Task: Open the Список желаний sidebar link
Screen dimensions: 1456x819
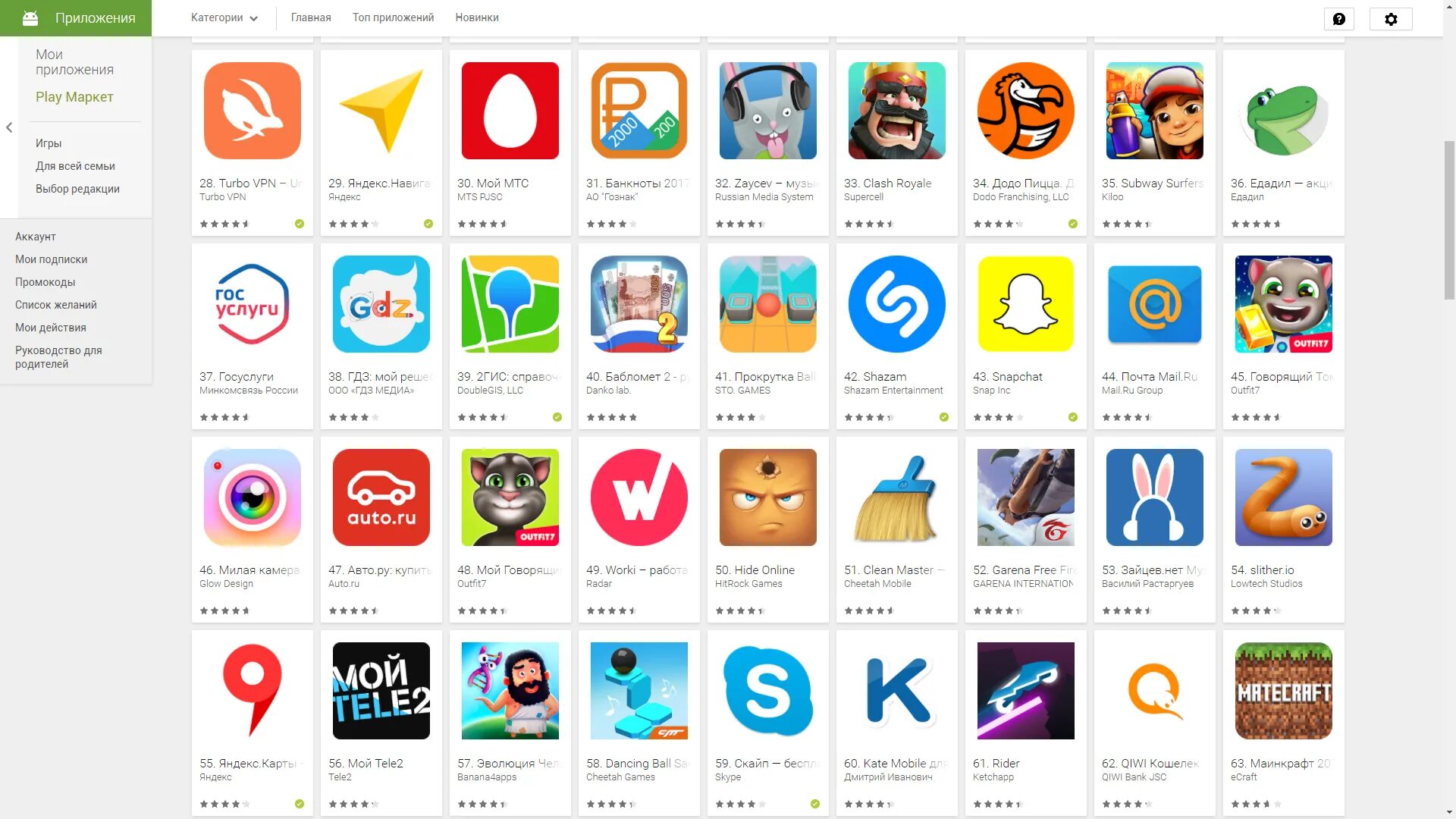Action: 56,305
